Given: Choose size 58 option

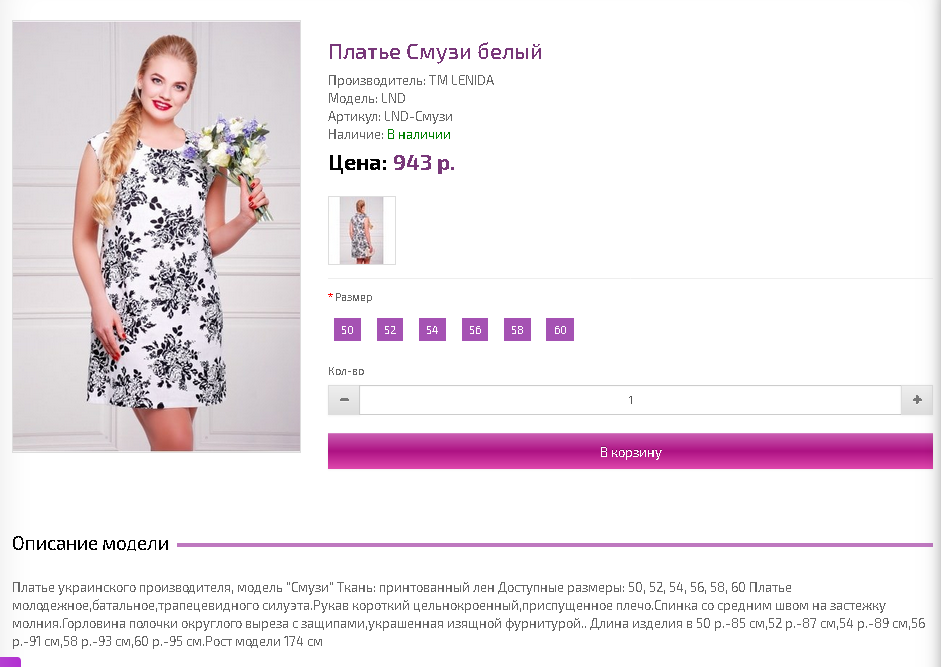Looking at the screenshot, I should [517, 330].
